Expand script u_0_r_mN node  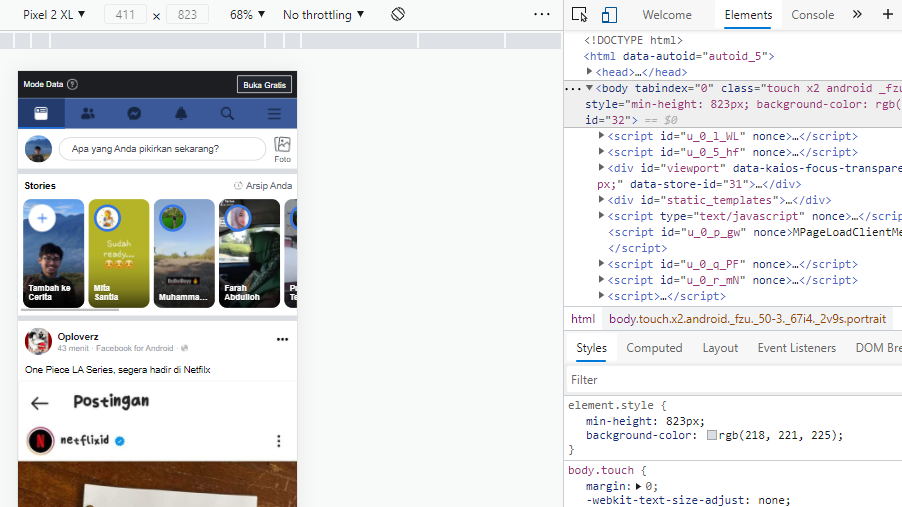601,280
